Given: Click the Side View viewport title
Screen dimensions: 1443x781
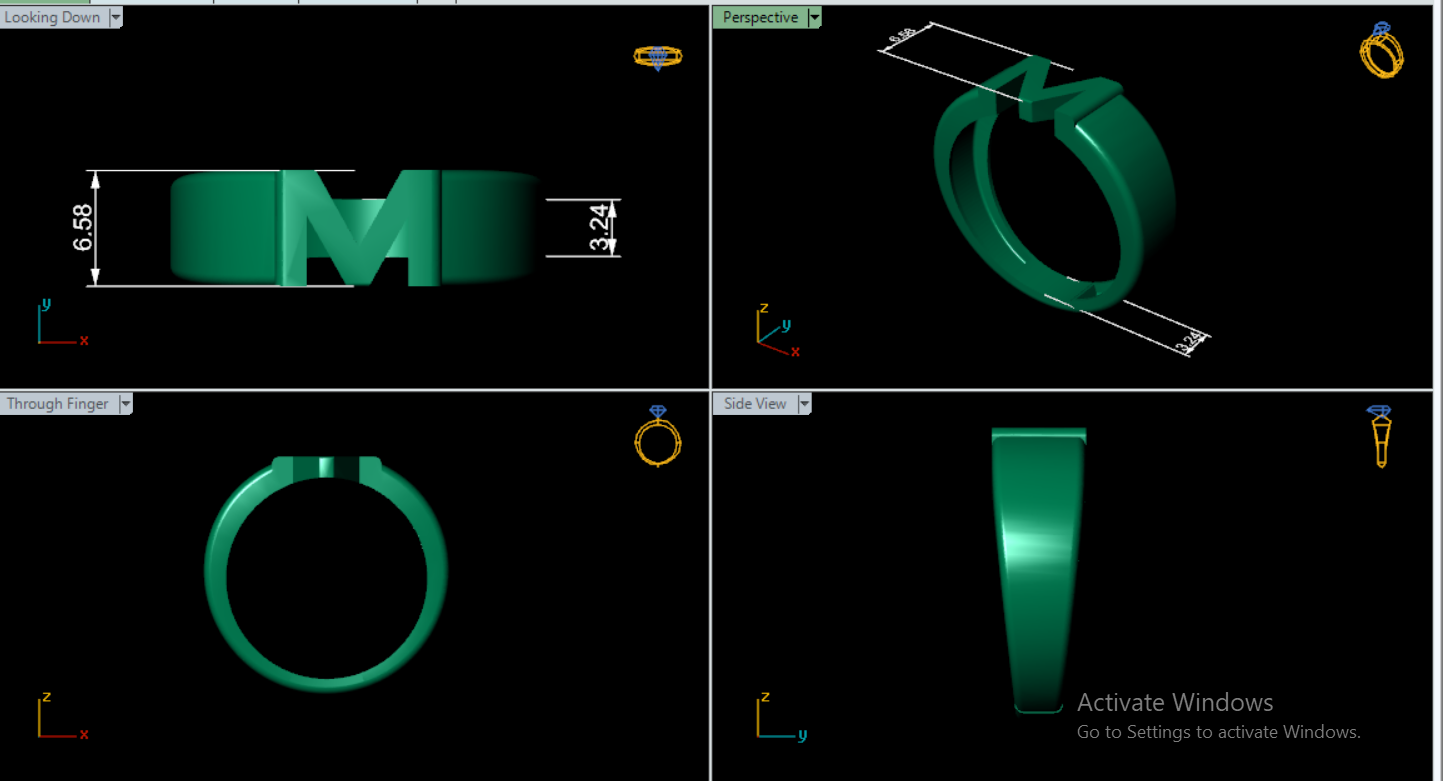Looking at the screenshot, I should [x=755, y=404].
